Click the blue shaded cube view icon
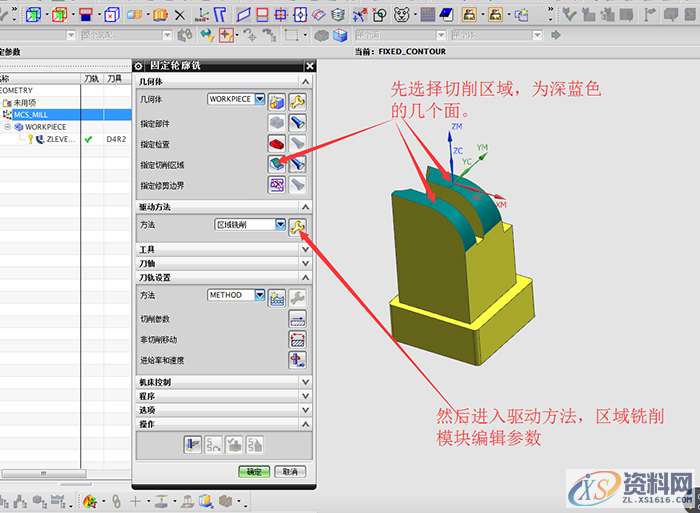700x513 pixels. pyautogui.click(x=340, y=35)
